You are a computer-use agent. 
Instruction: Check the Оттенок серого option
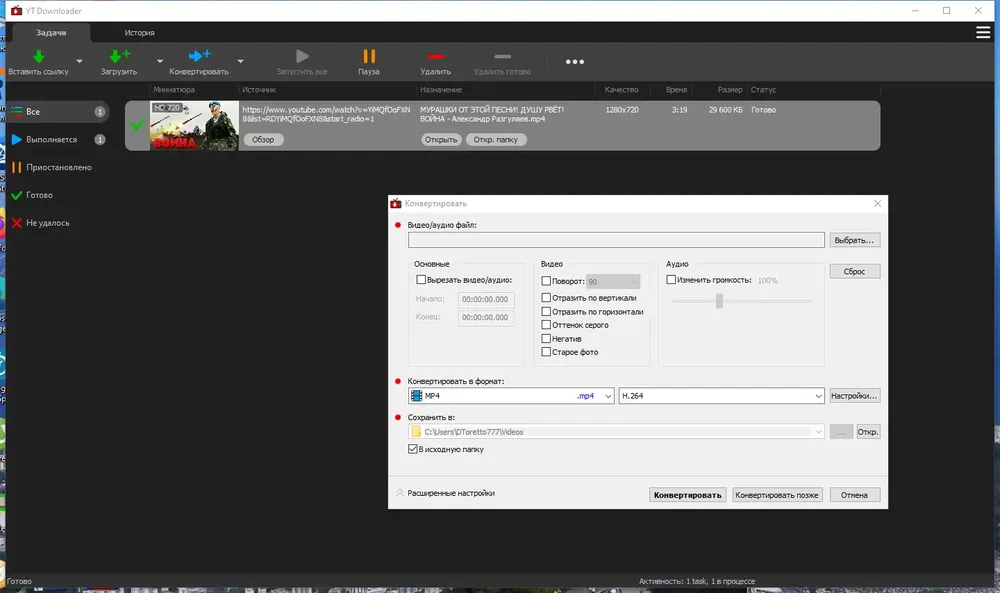tap(546, 325)
